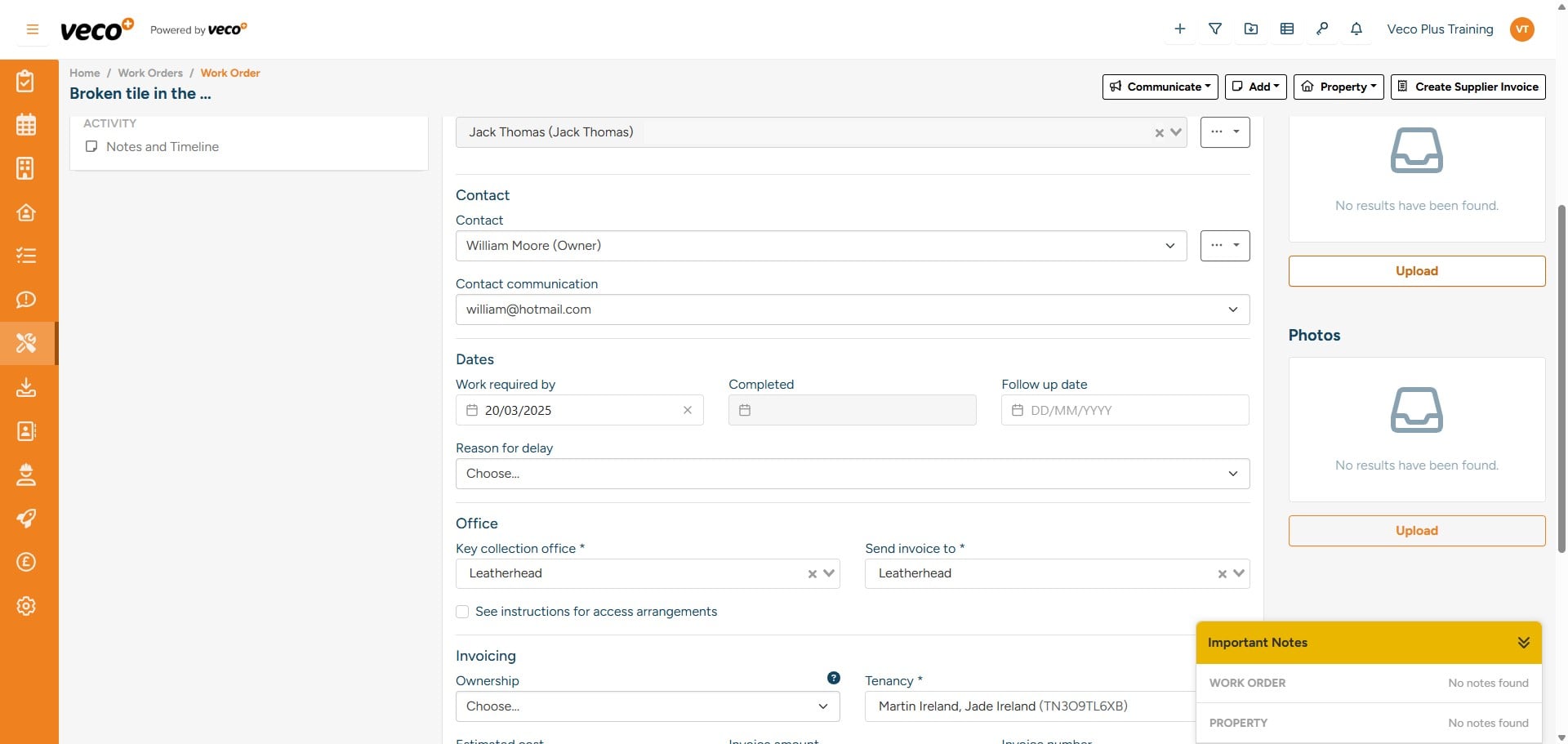Open the Property menu
The image size is (1568, 744).
click(x=1339, y=87)
